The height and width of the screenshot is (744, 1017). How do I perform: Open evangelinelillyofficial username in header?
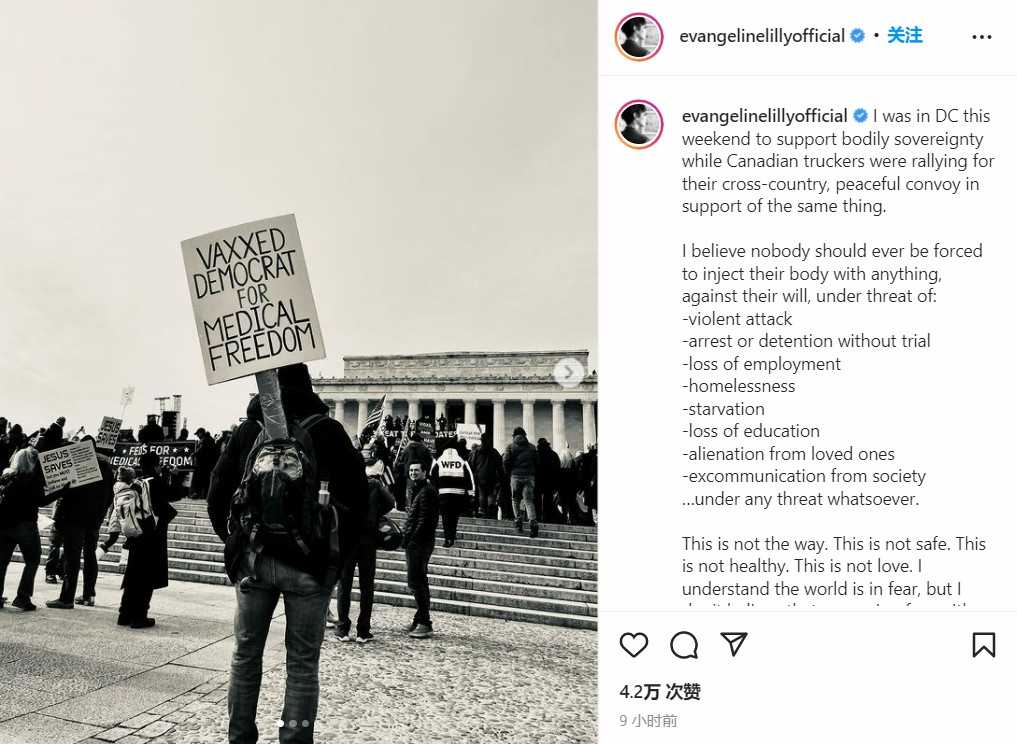pos(761,36)
